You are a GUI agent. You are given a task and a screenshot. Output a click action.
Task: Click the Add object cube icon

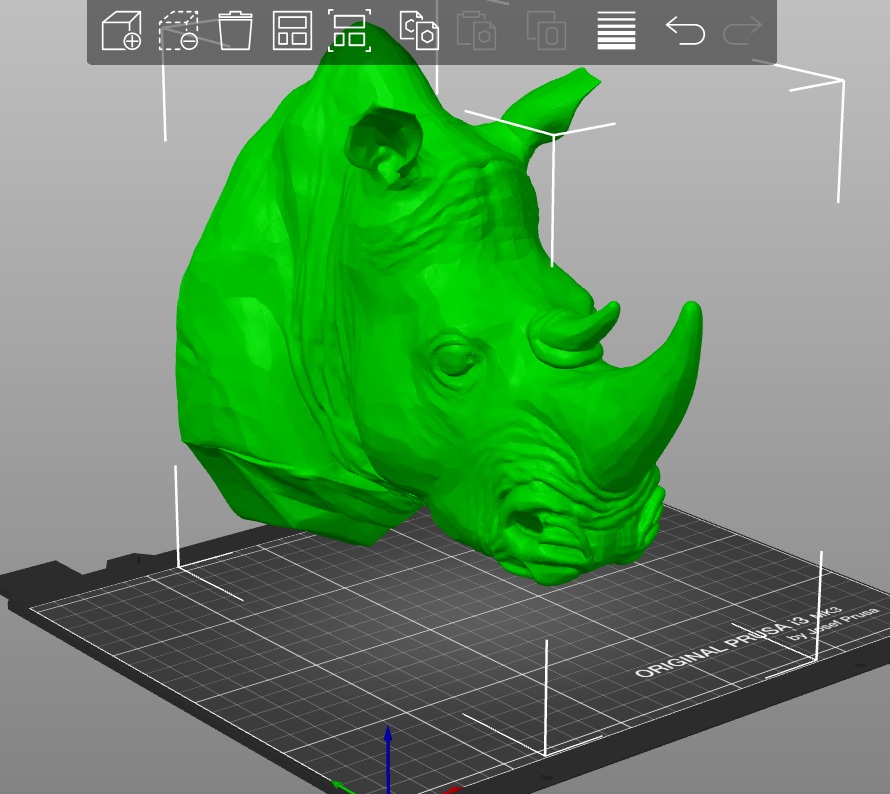click(121, 31)
